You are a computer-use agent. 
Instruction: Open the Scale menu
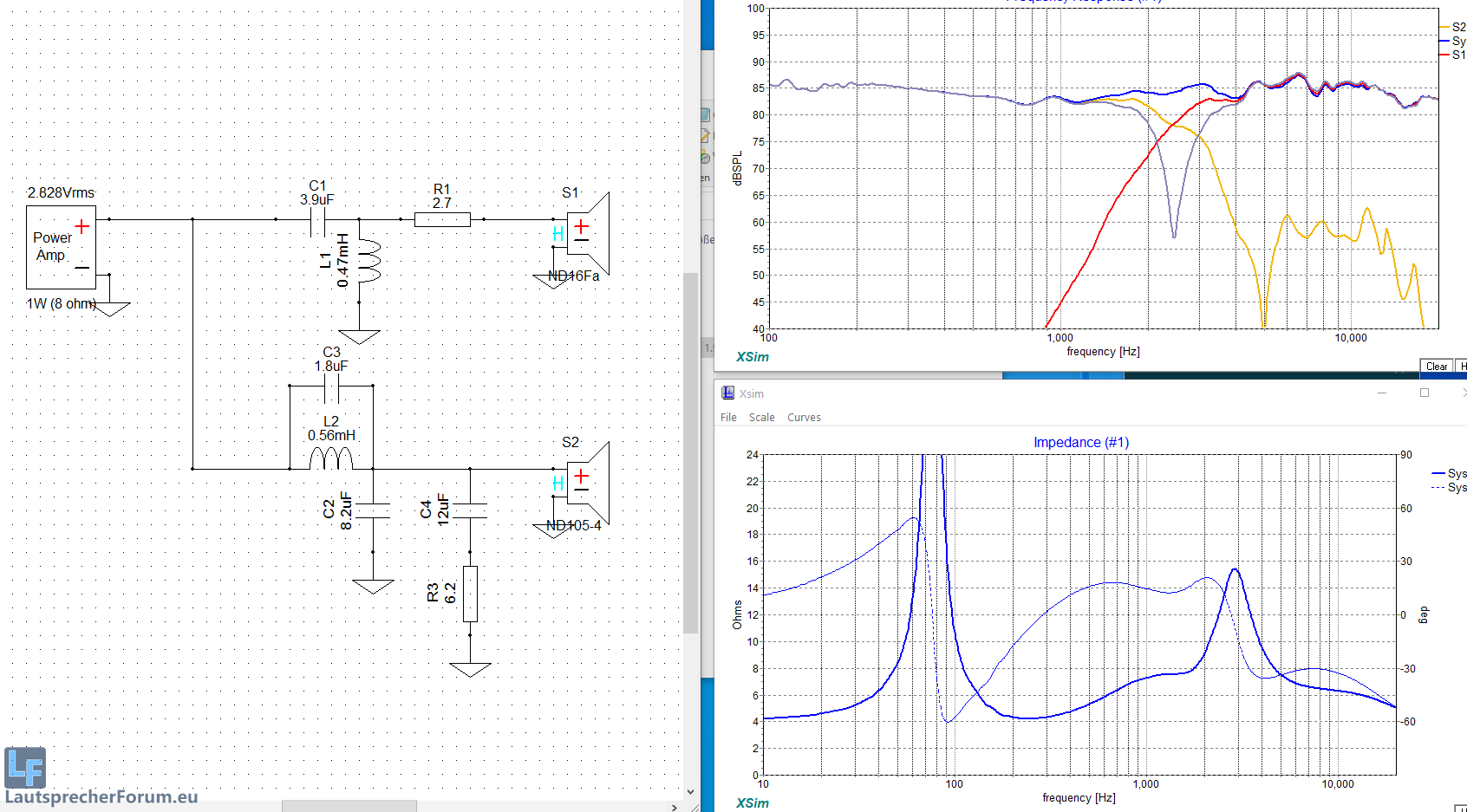(x=761, y=418)
